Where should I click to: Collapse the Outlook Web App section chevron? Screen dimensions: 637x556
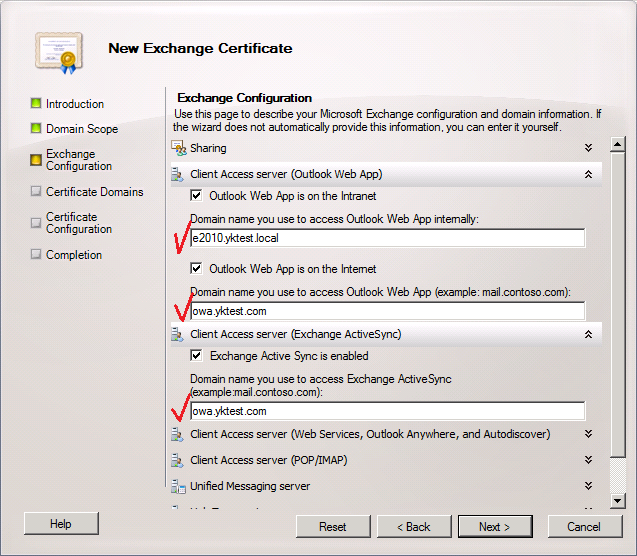tap(589, 174)
